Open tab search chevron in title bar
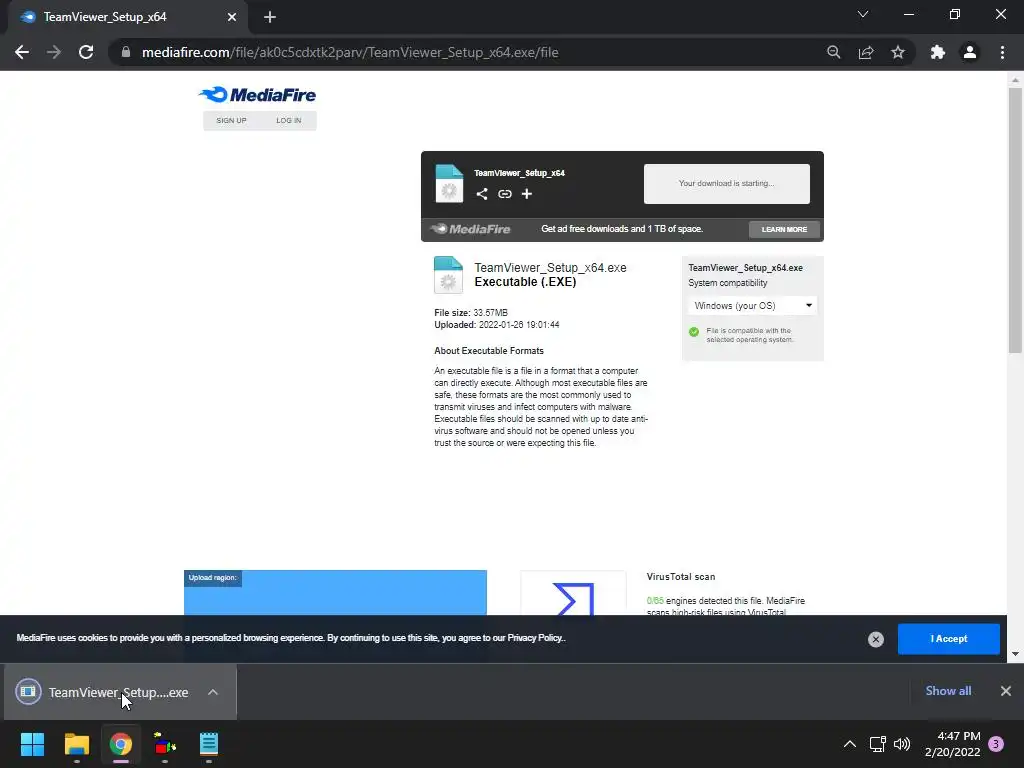This screenshot has height=768, width=1024. click(863, 14)
